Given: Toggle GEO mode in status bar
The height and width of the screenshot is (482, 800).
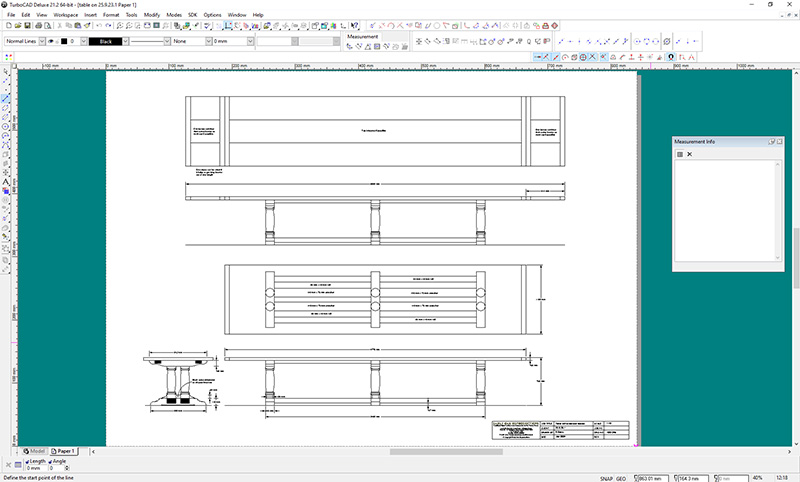Looking at the screenshot, I should tap(621, 477).
